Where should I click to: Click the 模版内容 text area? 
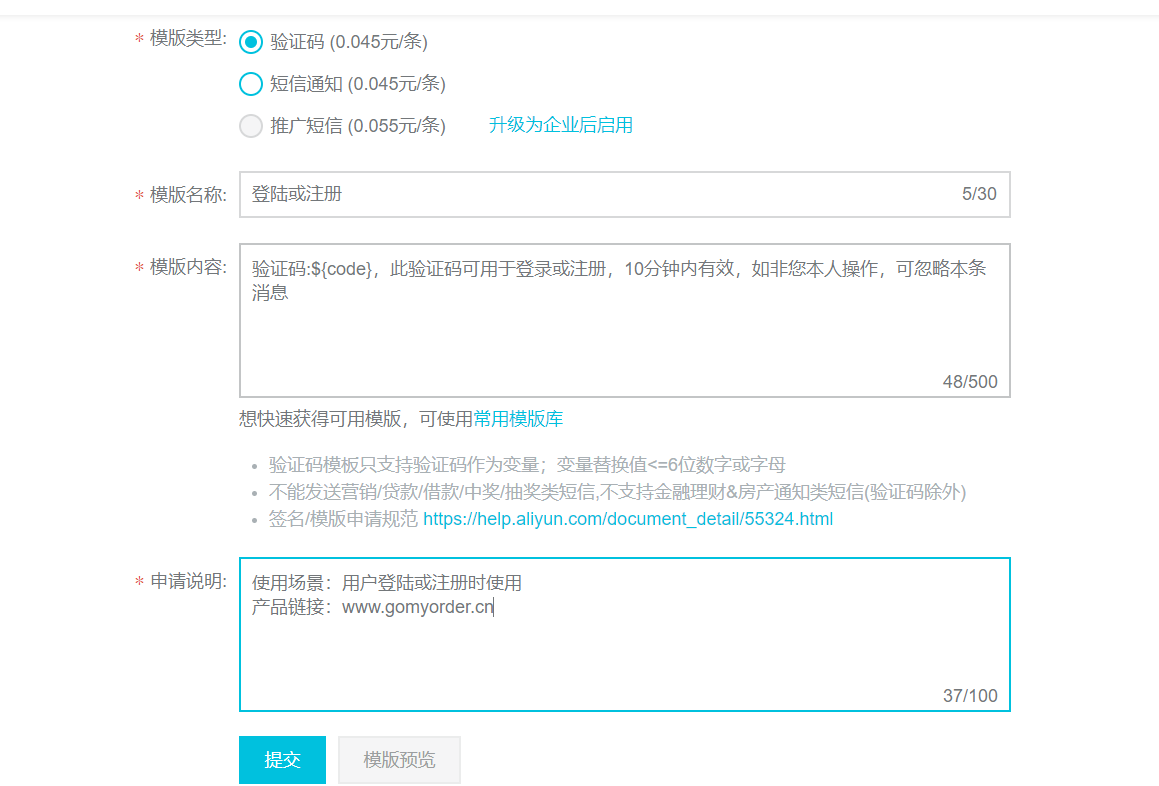point(625,320)
